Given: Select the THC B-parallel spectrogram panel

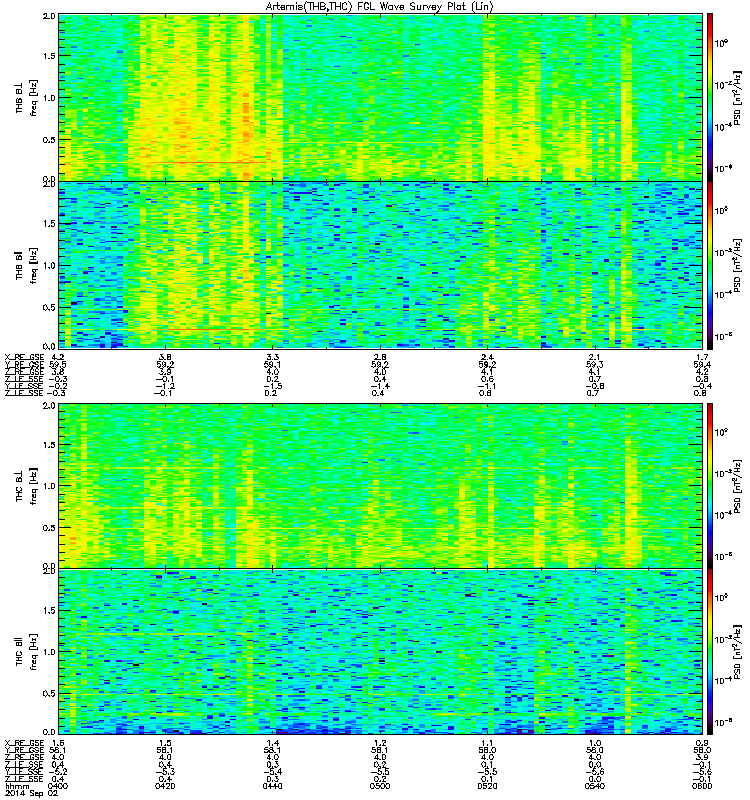Looking at the screenshot, I should tap(380, 652).
